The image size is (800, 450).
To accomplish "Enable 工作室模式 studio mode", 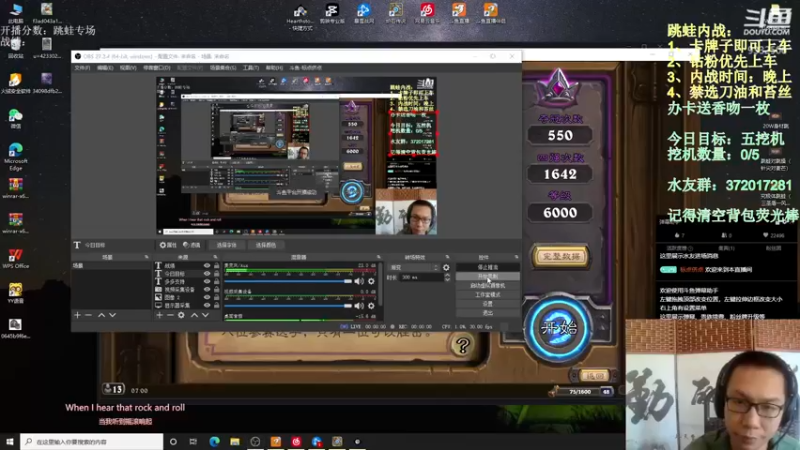I will point(488,295).
